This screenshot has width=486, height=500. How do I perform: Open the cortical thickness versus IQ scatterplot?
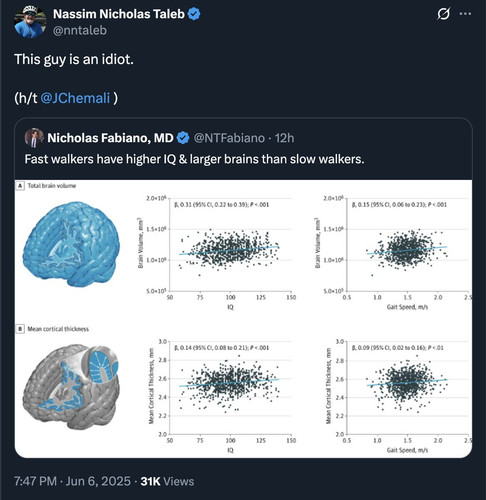click(x=220, y=396)
